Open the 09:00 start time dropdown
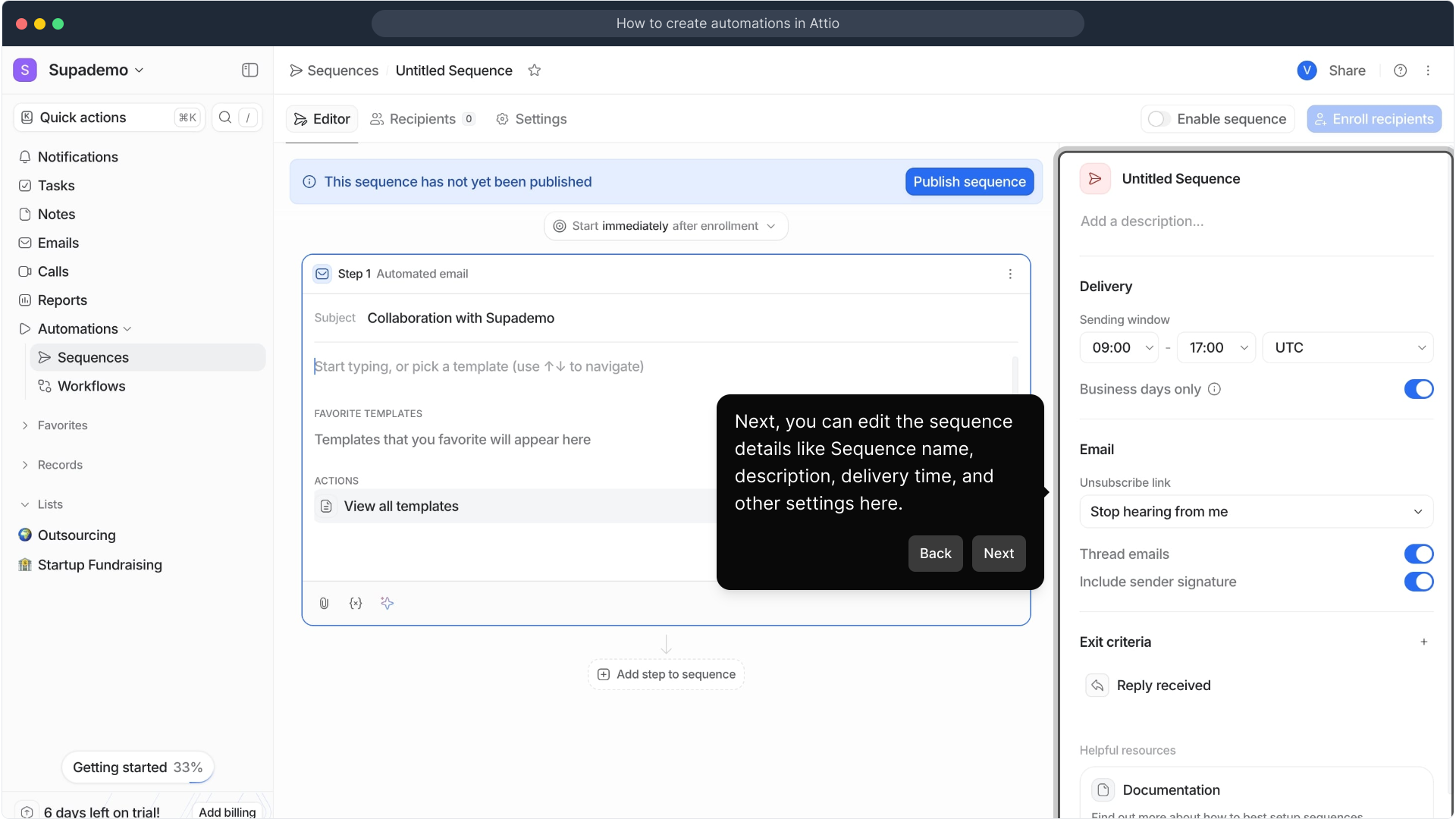 1119,347
